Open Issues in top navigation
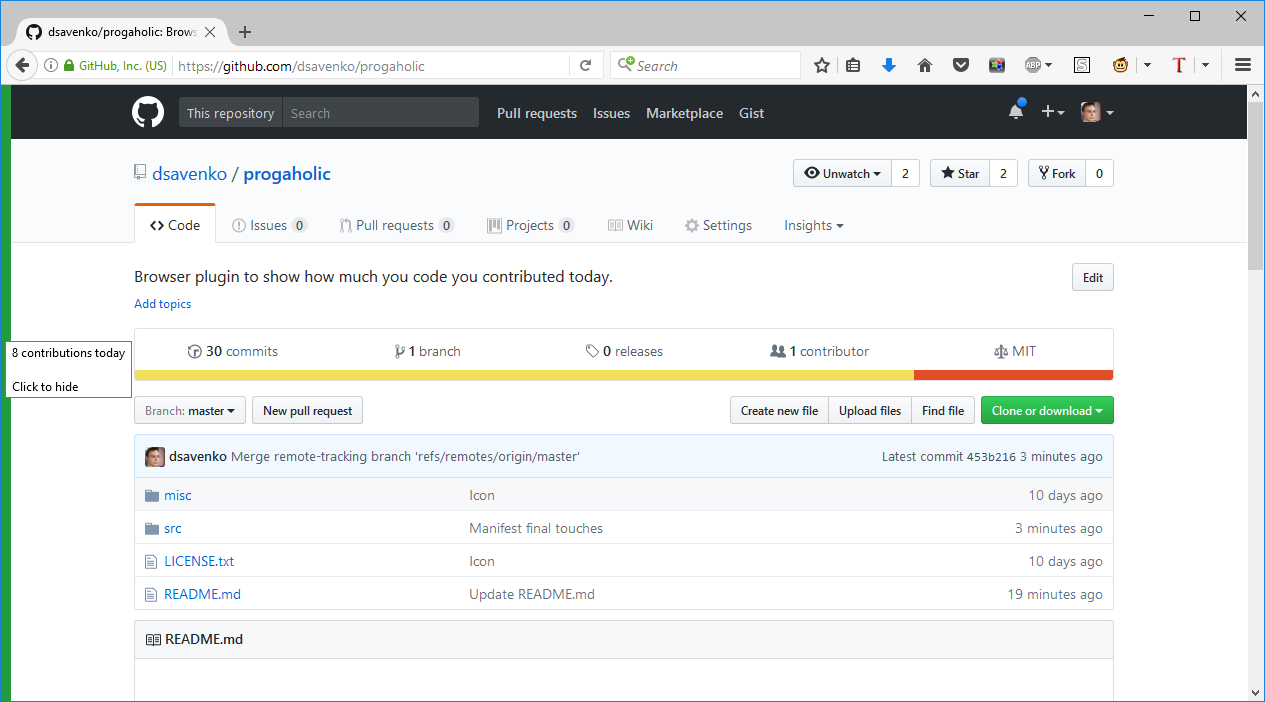 (x=611, y=113)
